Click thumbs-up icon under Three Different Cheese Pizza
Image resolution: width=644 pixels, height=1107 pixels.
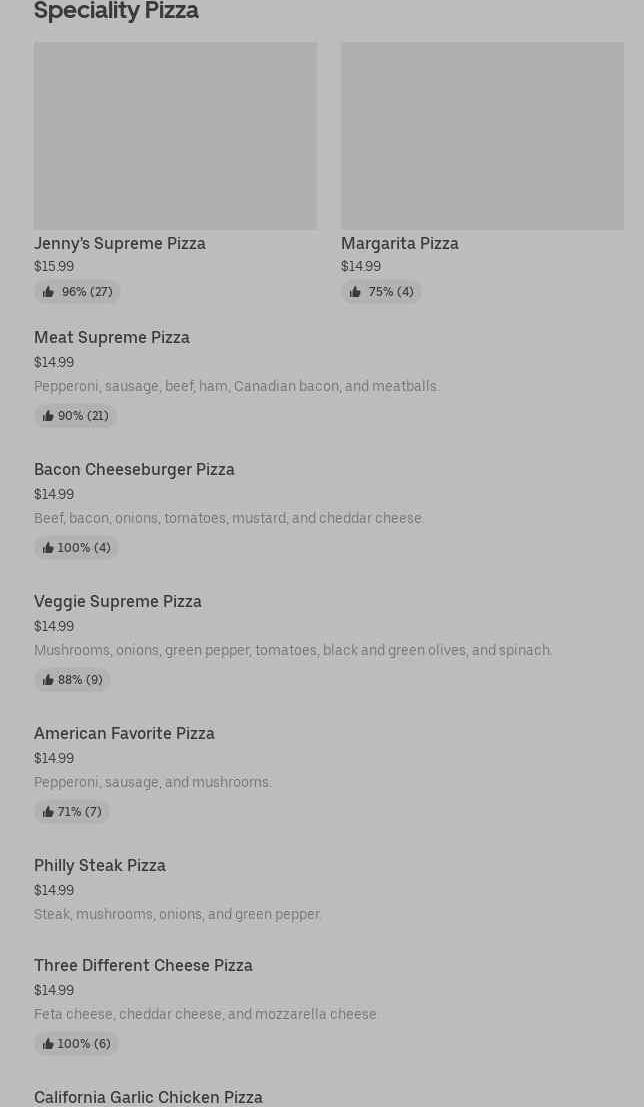tap(48, 1044)
